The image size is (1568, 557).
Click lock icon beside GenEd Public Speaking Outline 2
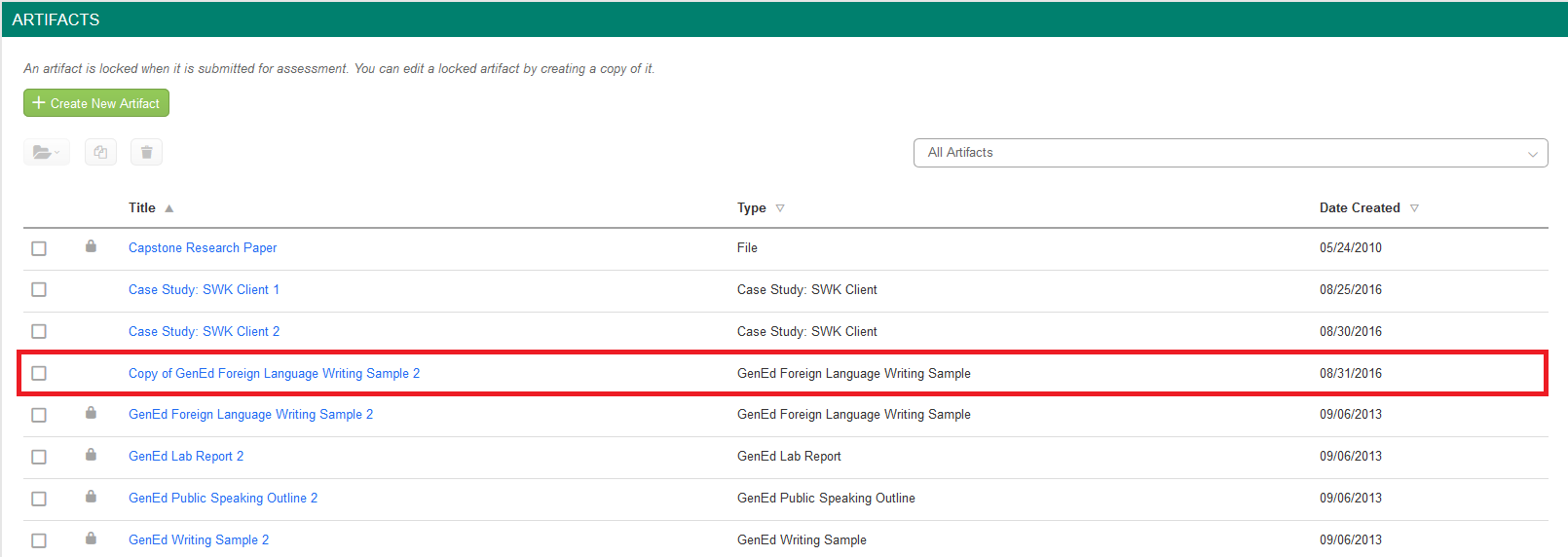click(x=91, y=497)
